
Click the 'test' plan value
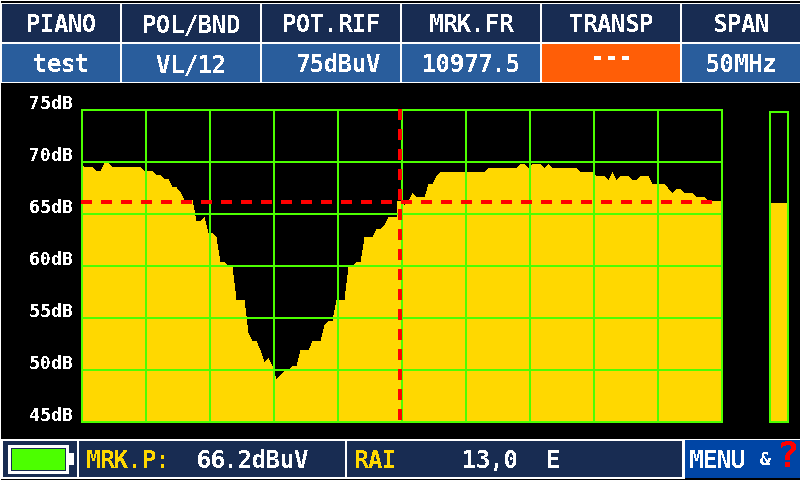(61, 63)
